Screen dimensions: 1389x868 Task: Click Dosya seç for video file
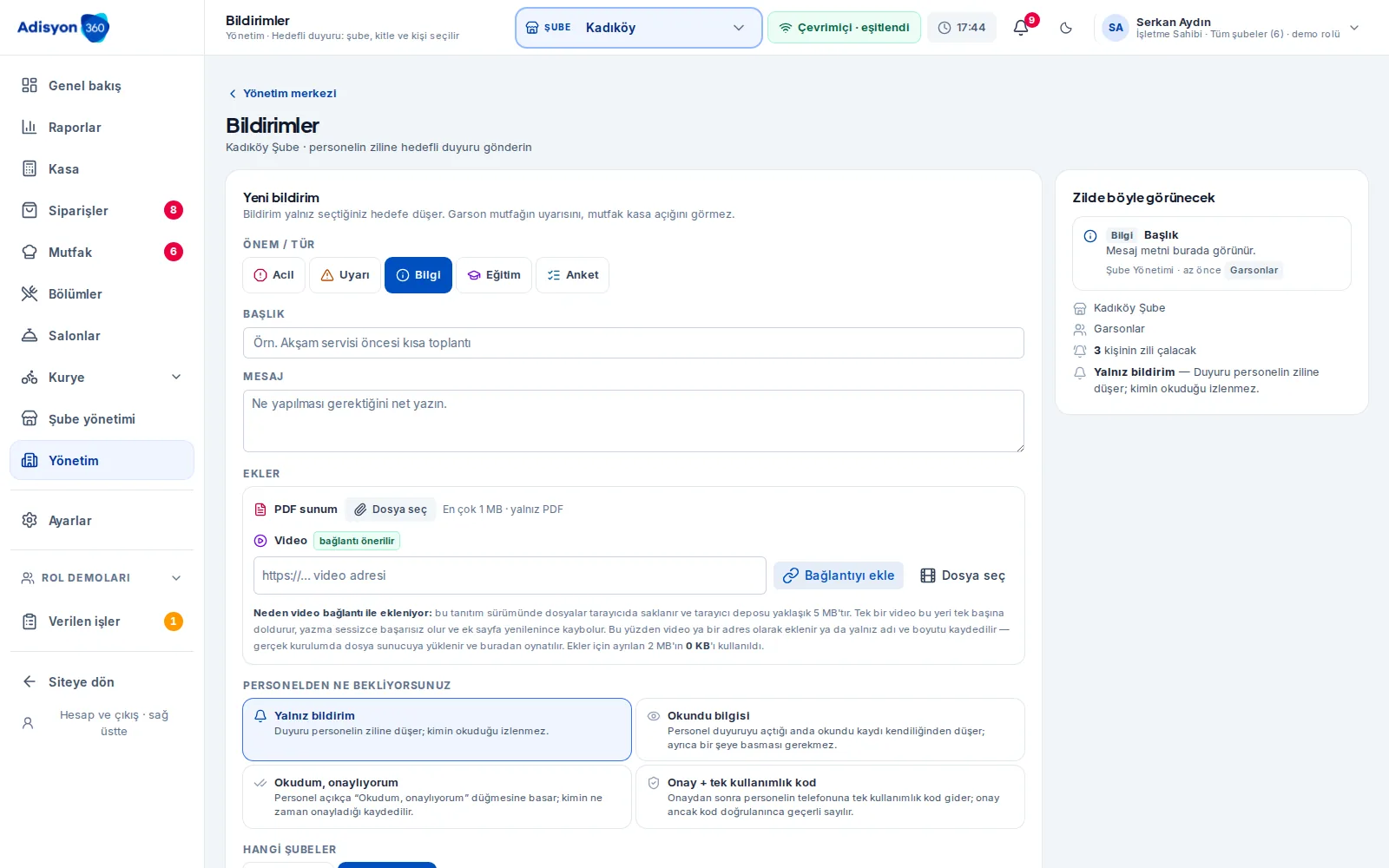click(963, 575)
